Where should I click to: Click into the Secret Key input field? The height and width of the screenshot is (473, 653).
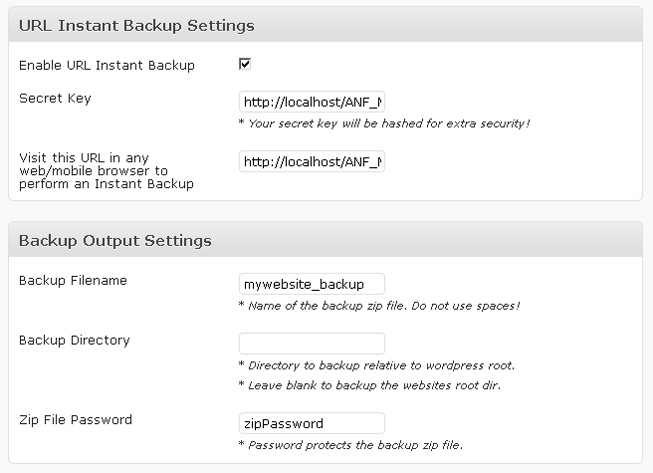tap(312, 102)
